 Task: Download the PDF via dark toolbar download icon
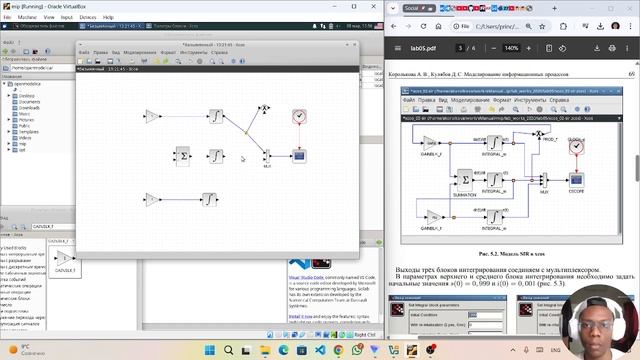[597, 48]
